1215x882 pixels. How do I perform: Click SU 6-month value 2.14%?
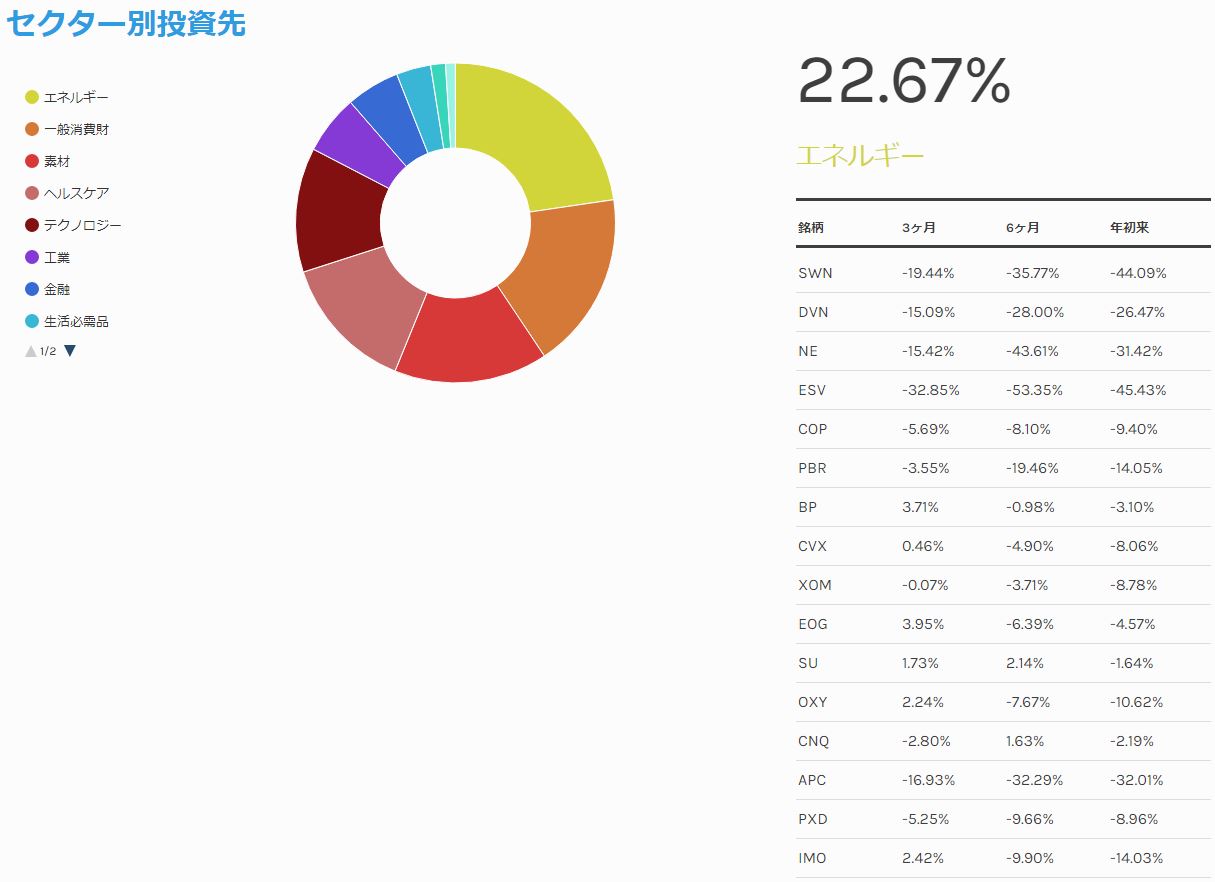pyautogui.click(x=1024, y=663)
